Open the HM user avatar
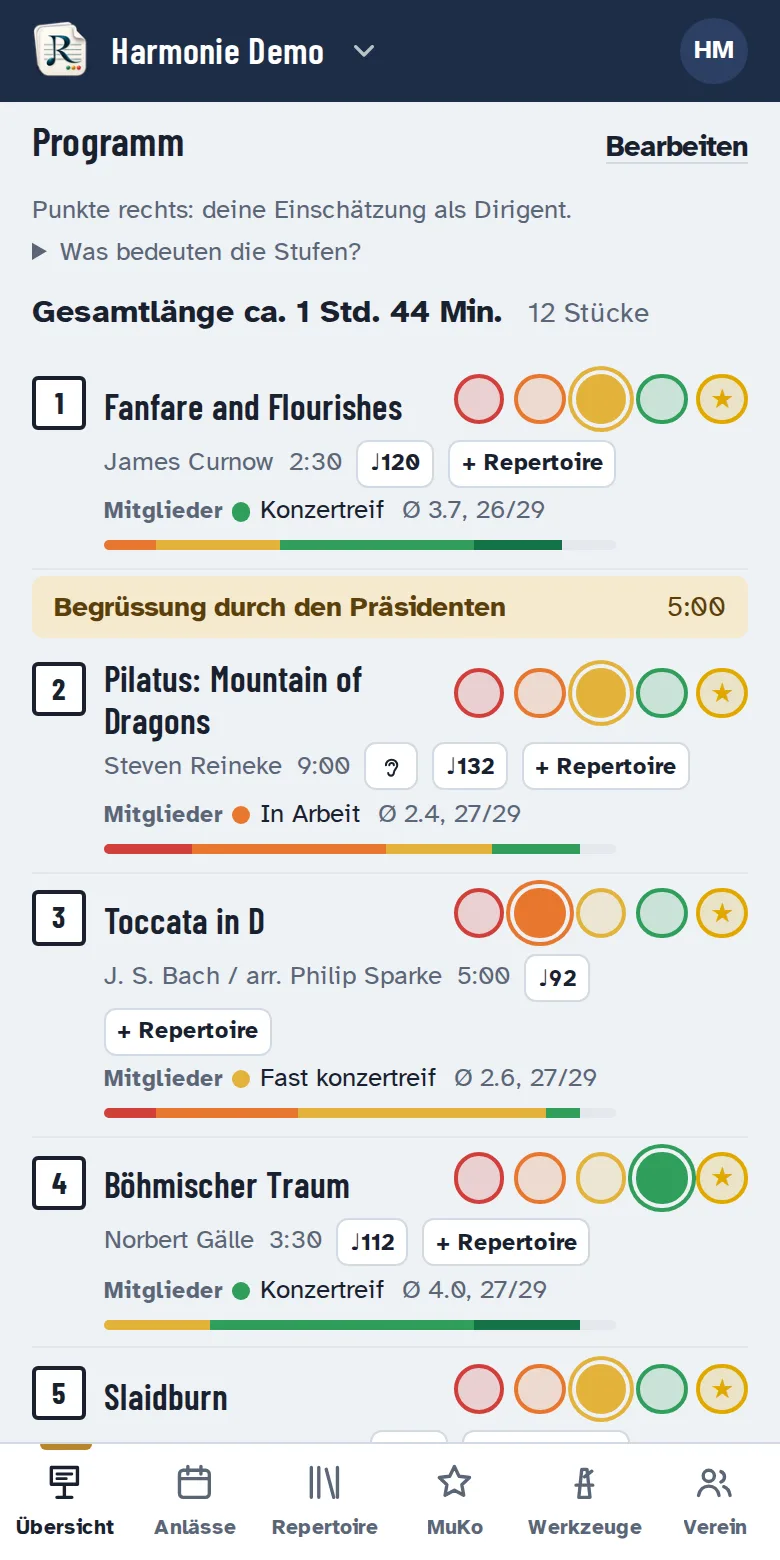Viewport: 780px width, 1560px height. point(714,50)
